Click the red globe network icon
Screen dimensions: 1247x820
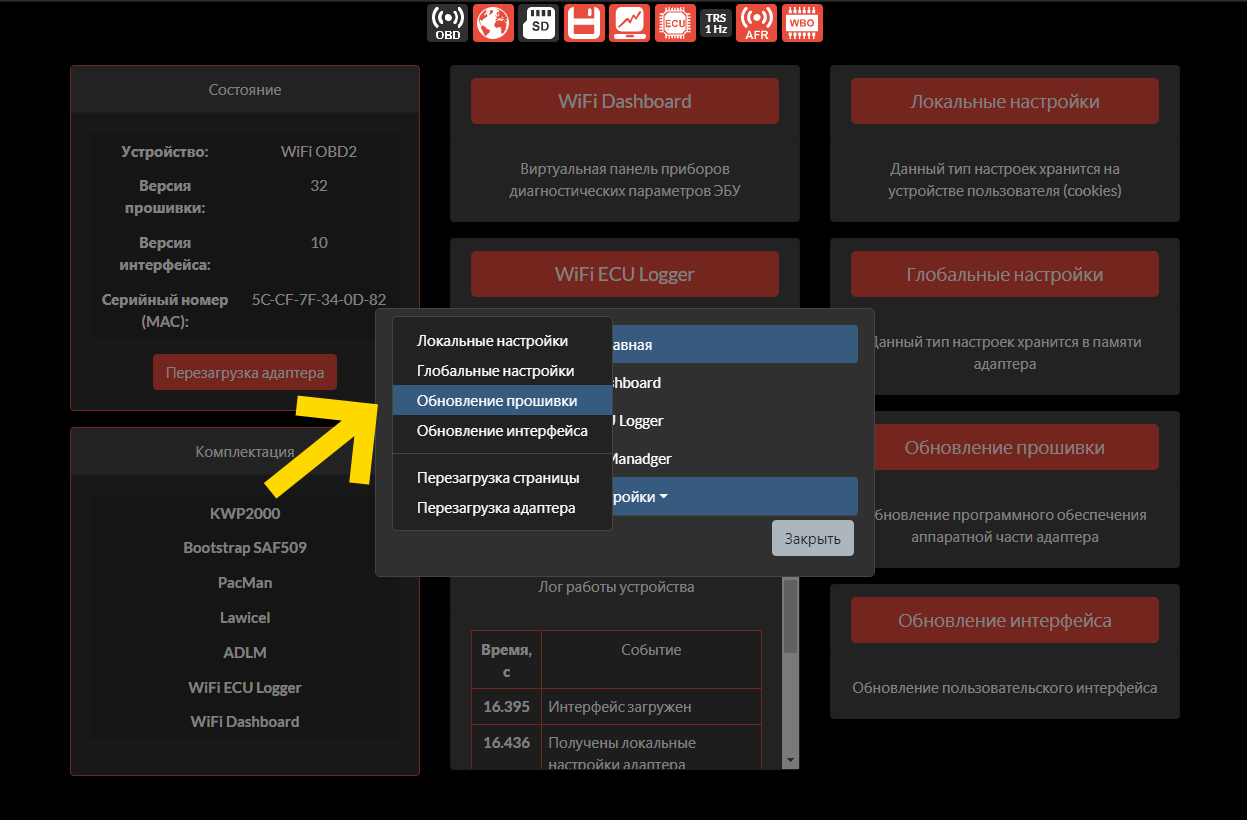[x=493, y=22]
